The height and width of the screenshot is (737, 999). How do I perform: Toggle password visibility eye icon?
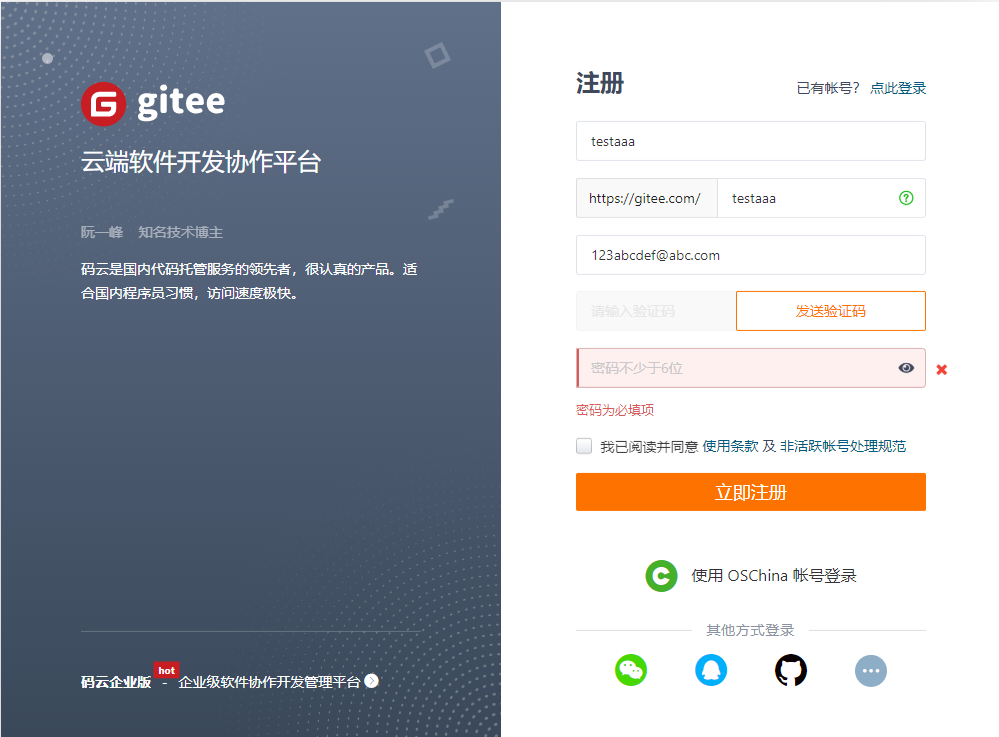[905, 368]
